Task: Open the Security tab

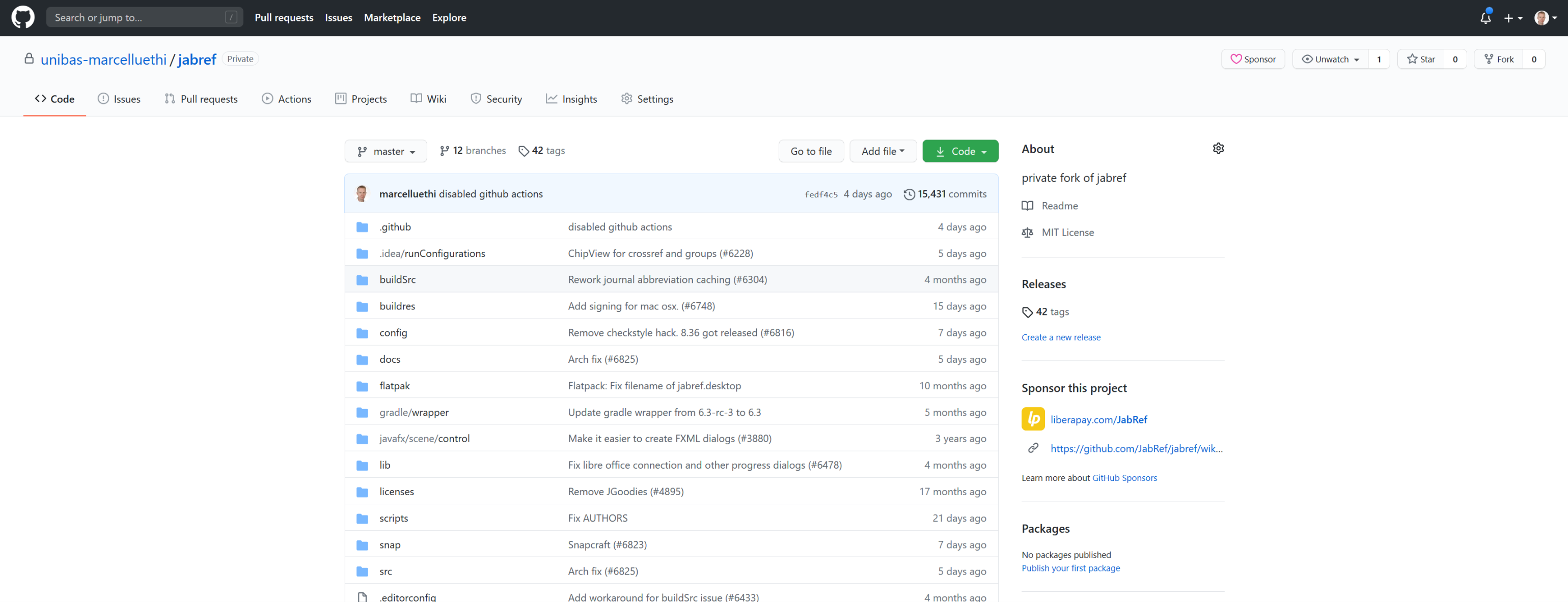Action: (496, 99)
